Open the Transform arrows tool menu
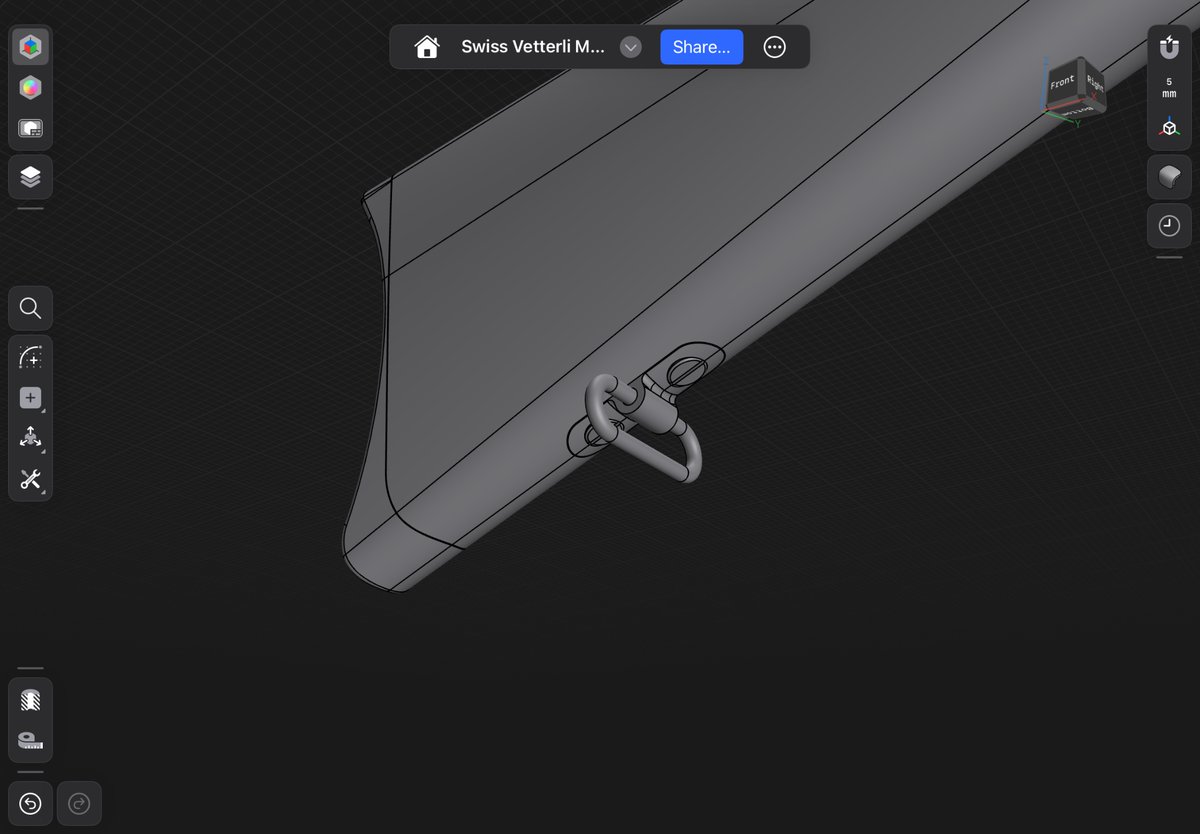 point(30,437)
